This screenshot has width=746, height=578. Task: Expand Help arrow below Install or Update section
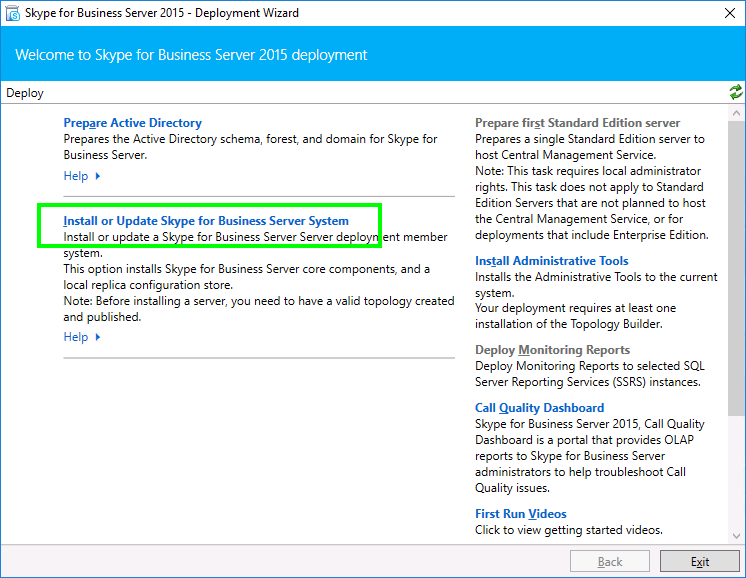click(98, 337)
